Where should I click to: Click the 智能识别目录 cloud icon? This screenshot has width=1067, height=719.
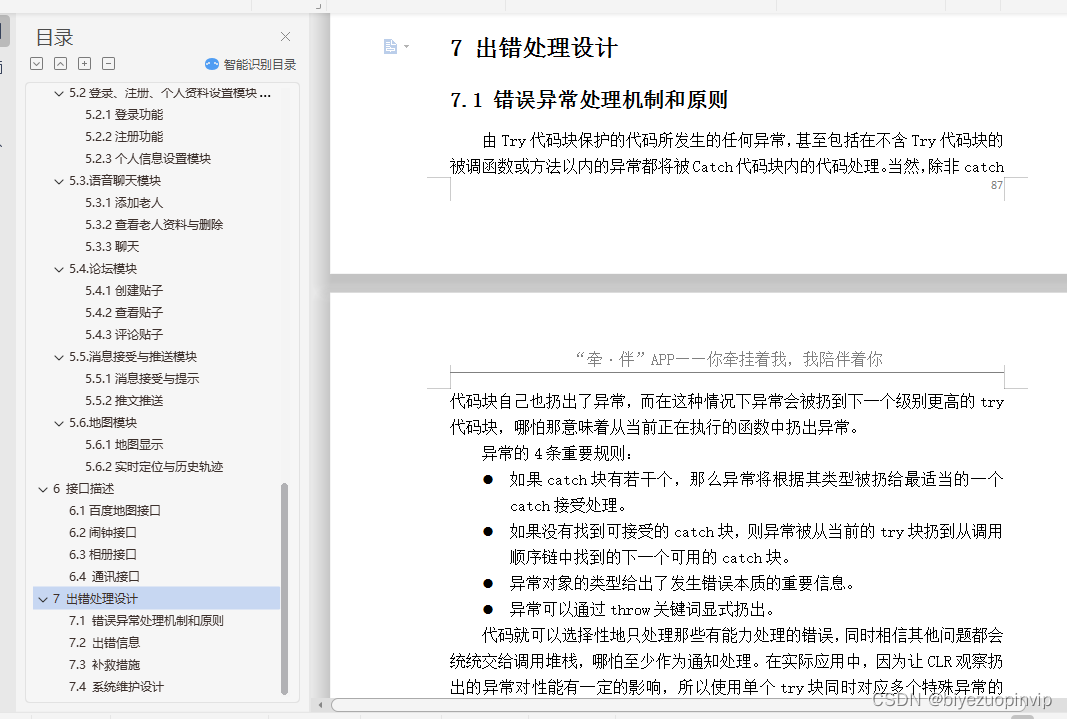212,64
